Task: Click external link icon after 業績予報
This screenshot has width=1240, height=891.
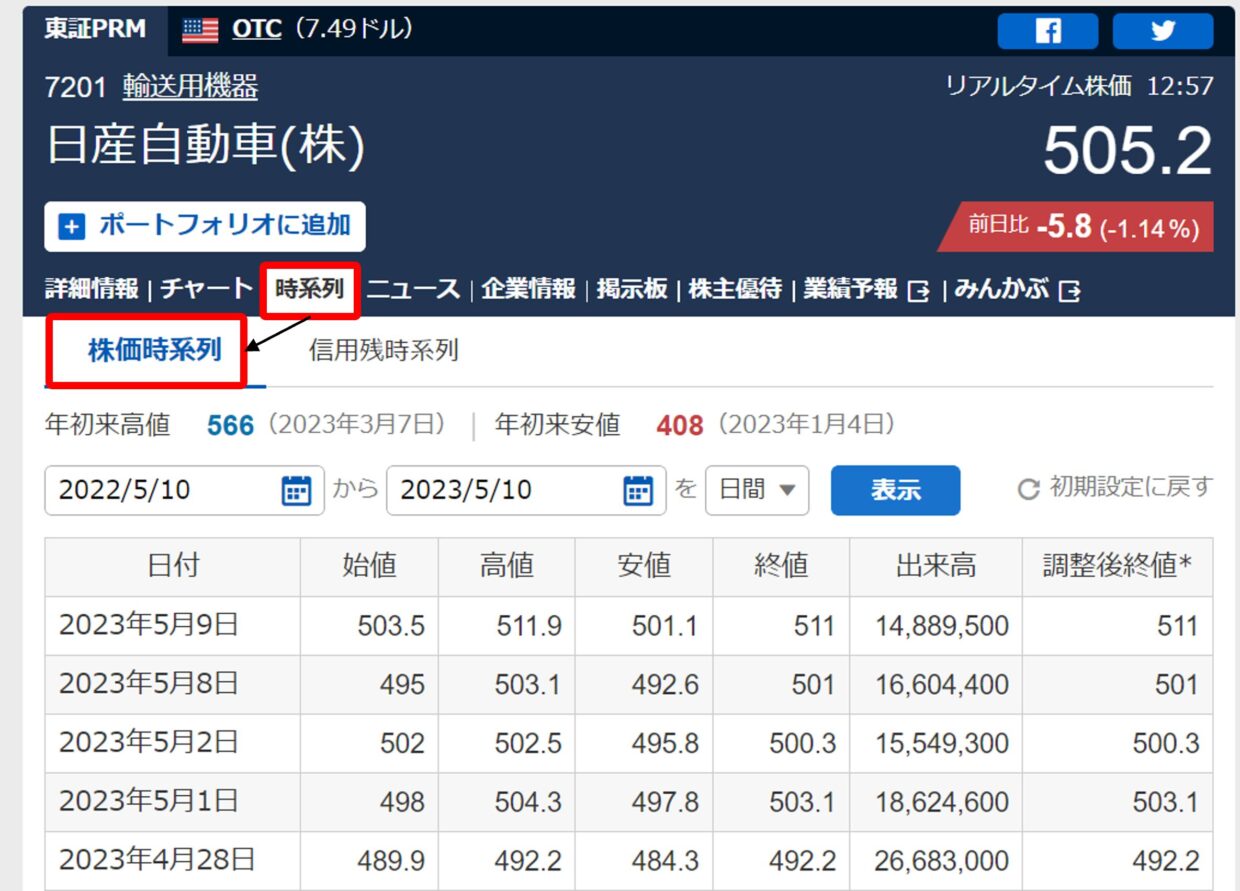Action: tap(918, 291)
